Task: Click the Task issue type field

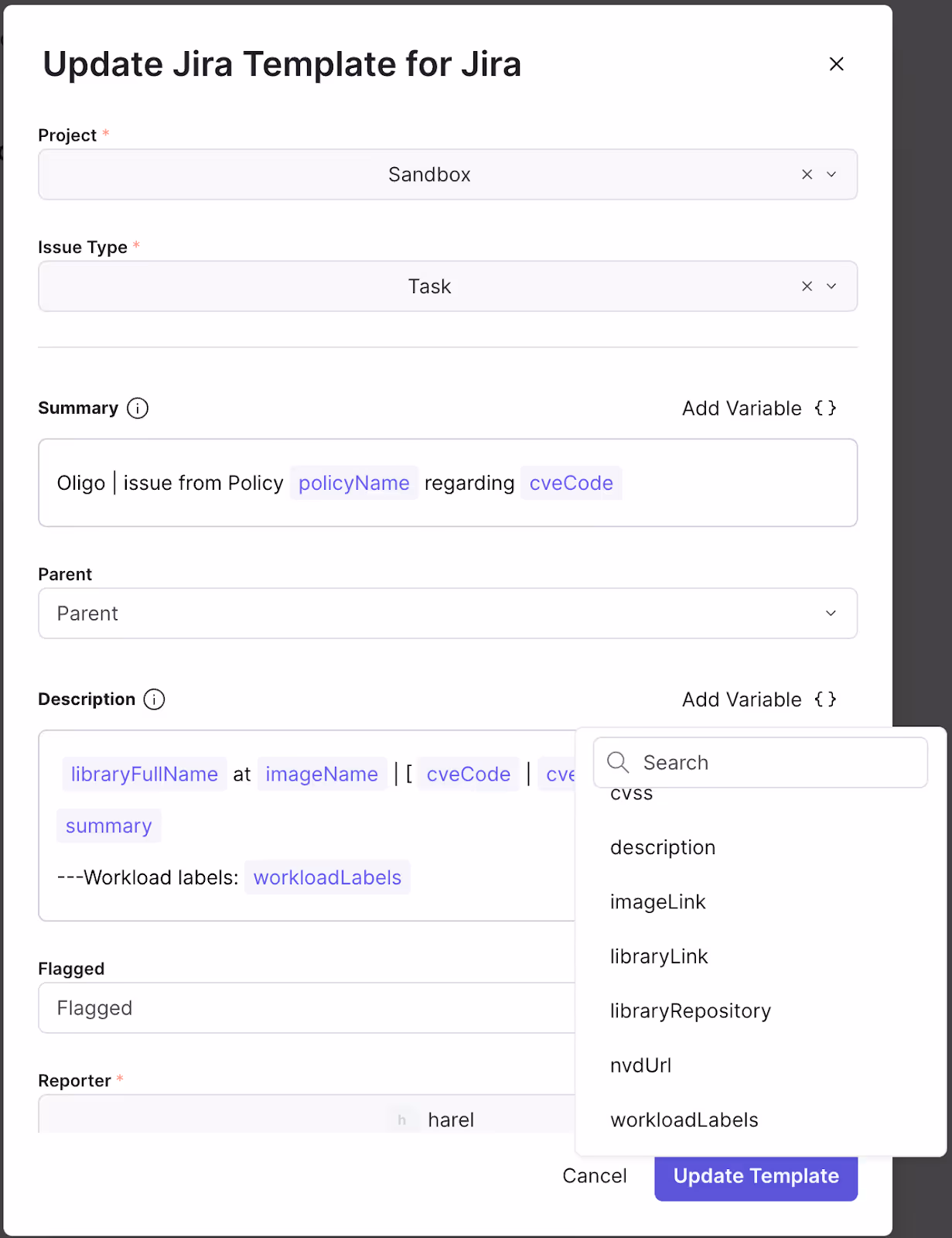Action: click(448, 286)
